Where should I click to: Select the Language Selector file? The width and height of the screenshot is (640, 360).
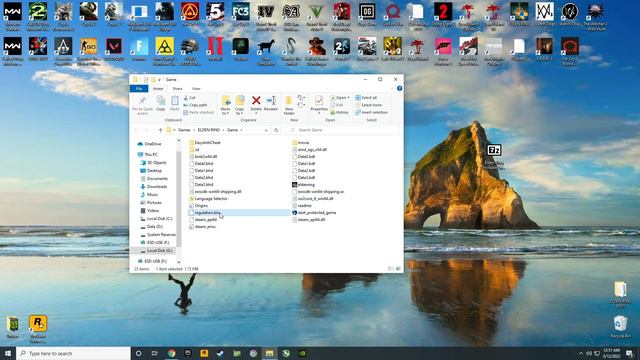point(208,198)
